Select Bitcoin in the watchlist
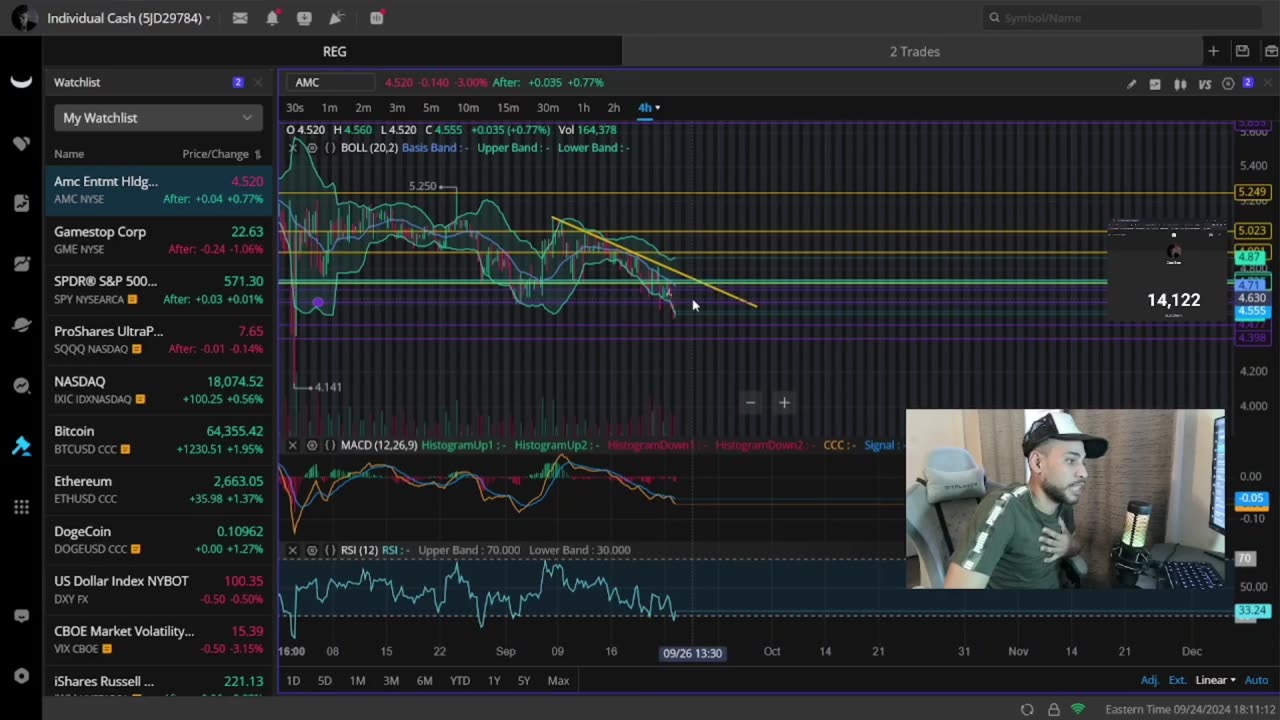This screenshot has height=720, width=1280. [158, 440]
